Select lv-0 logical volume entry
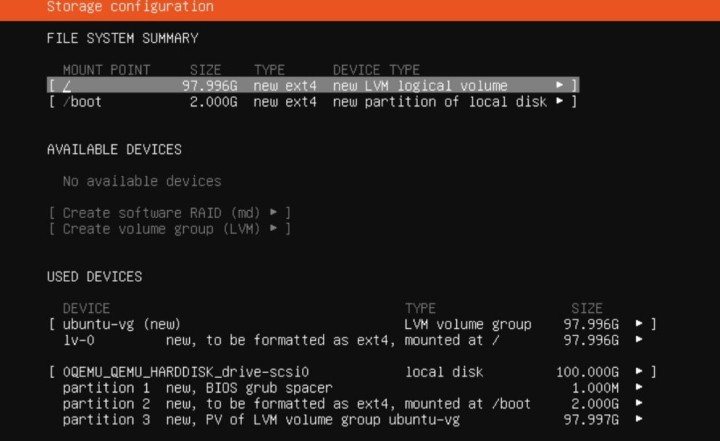The image size is (720, 441). coord(353,340)
